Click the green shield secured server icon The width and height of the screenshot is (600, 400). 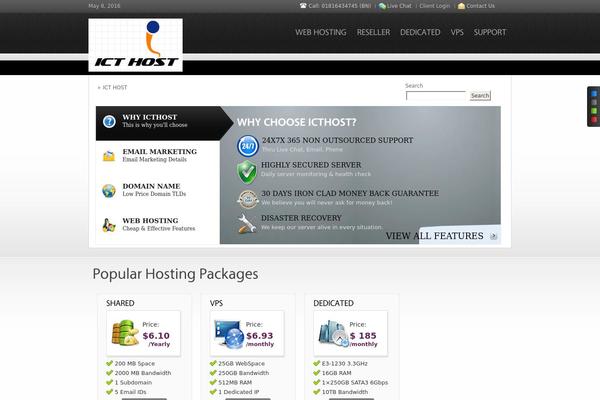click(x=247, y=172)
